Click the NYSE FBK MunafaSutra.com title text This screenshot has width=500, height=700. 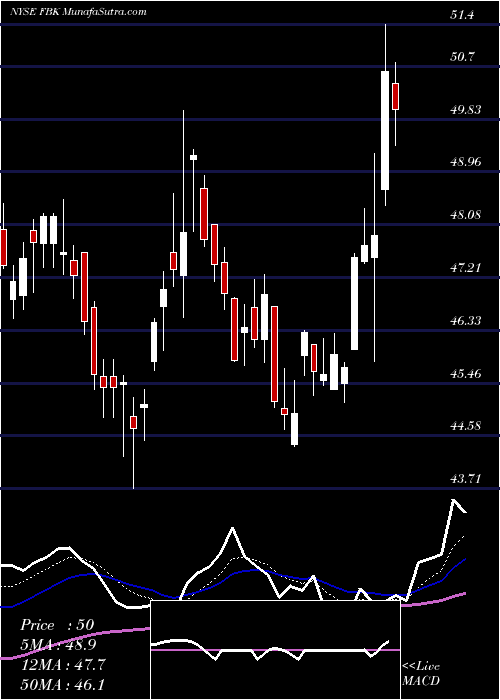[x=78, y=12]
